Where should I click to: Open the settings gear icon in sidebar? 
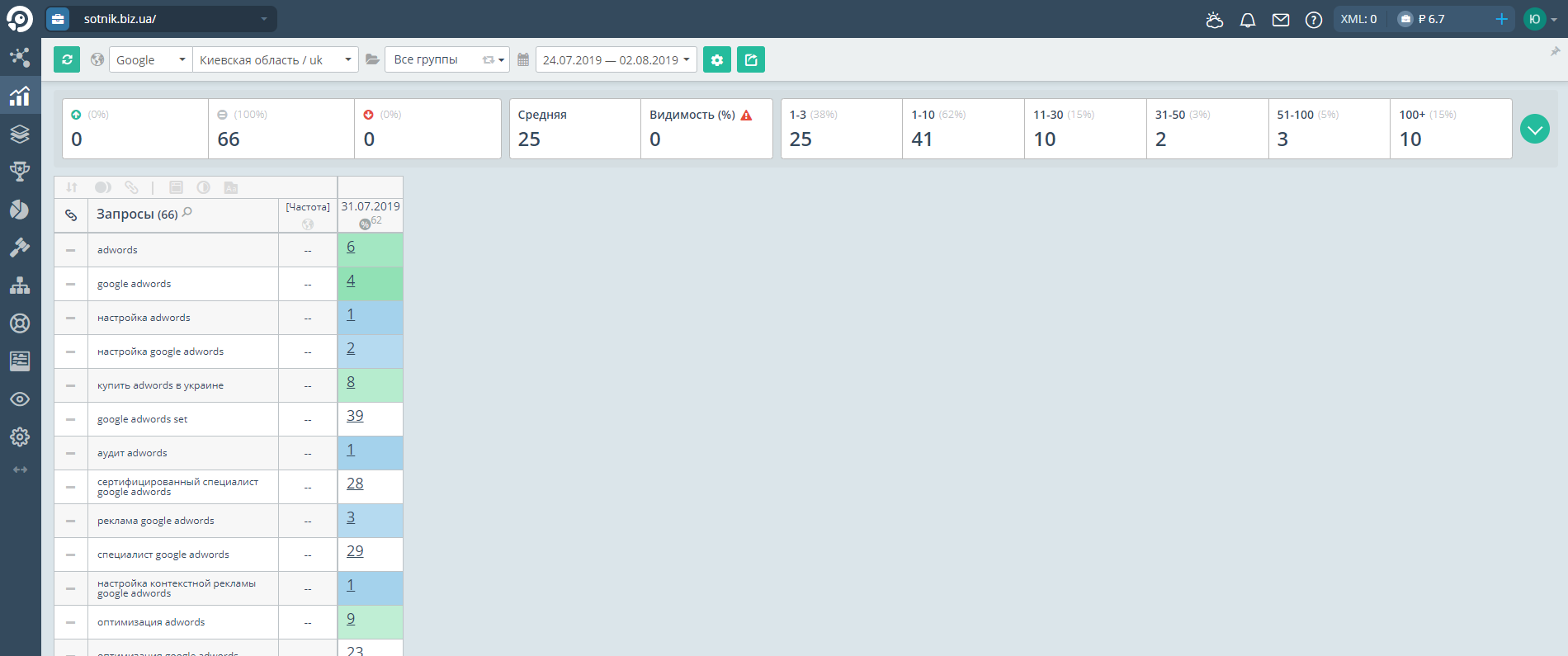pos(20,437)
